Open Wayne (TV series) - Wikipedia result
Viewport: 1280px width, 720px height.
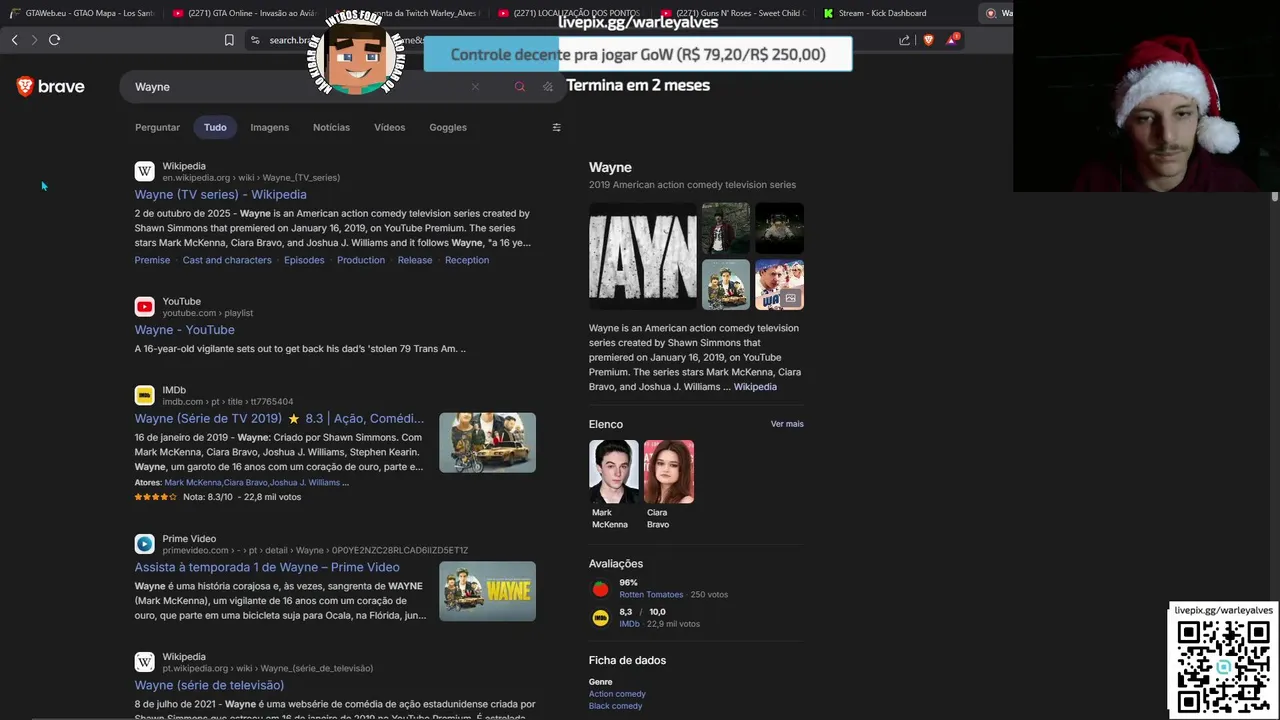221,194
